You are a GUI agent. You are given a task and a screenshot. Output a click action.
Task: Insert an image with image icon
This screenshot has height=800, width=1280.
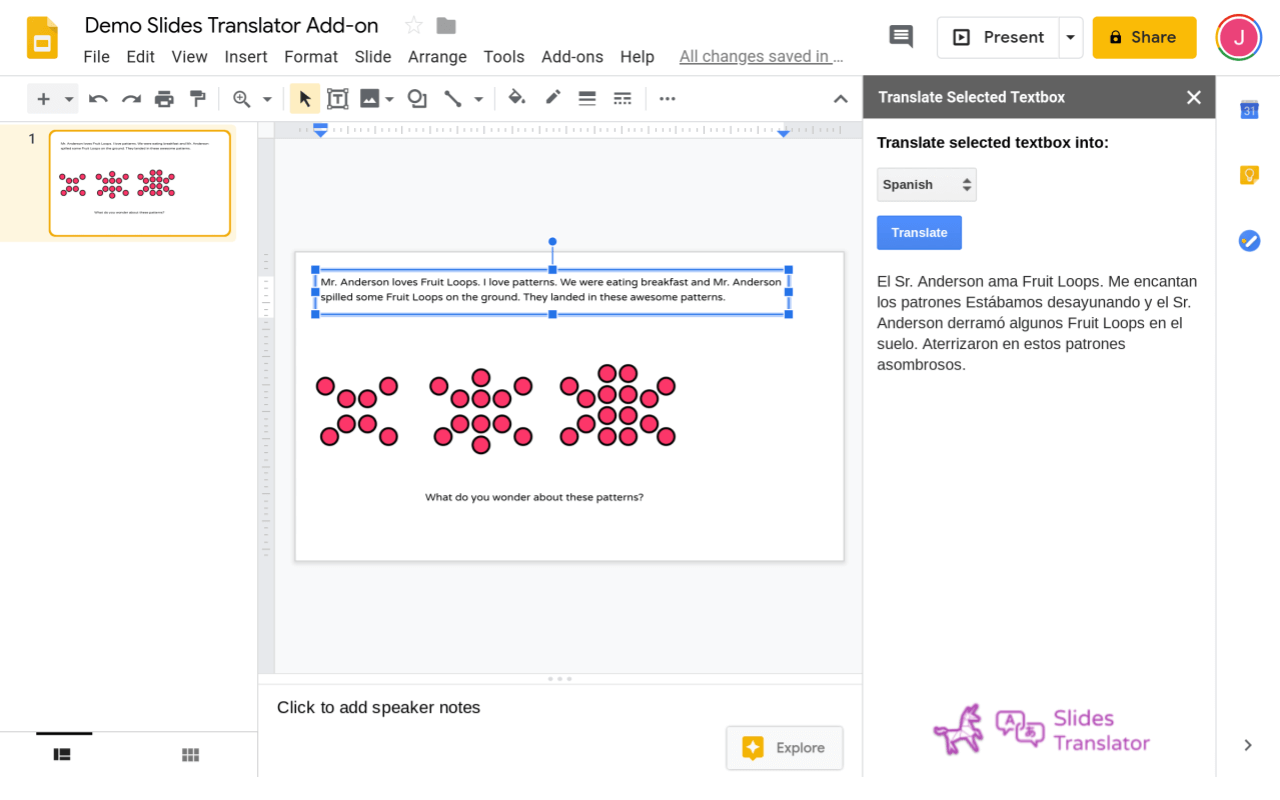(370, 98)
